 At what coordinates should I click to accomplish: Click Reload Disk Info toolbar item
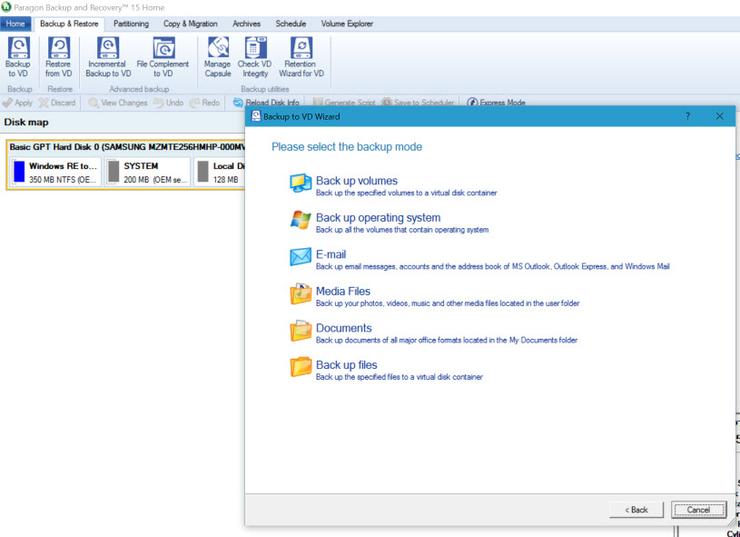tap(267, 102)
